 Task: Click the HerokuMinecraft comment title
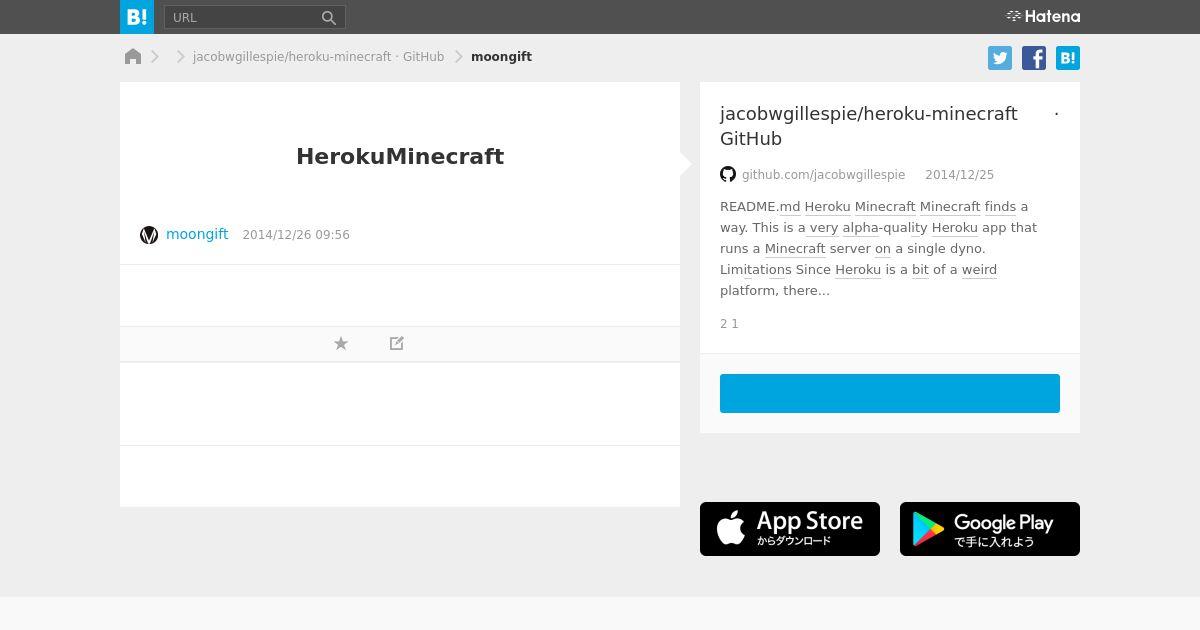coord(400,156)
